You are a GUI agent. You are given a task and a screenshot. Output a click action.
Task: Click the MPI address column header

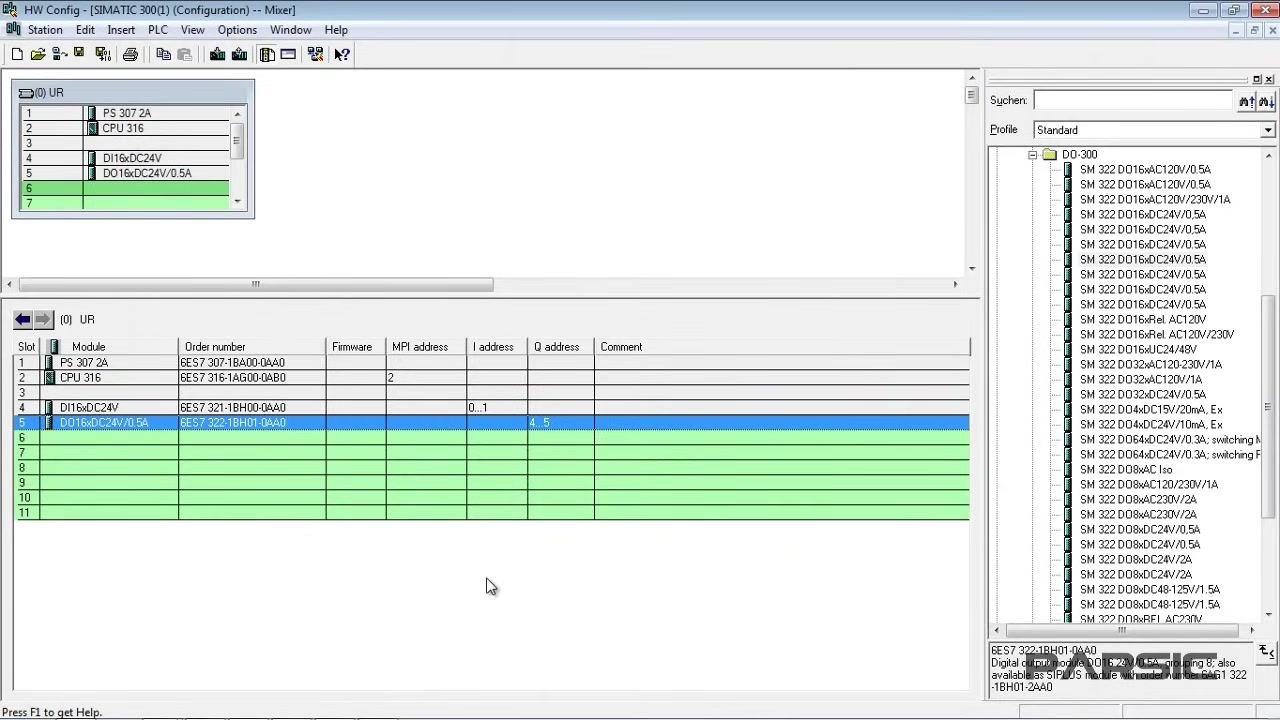426,347
